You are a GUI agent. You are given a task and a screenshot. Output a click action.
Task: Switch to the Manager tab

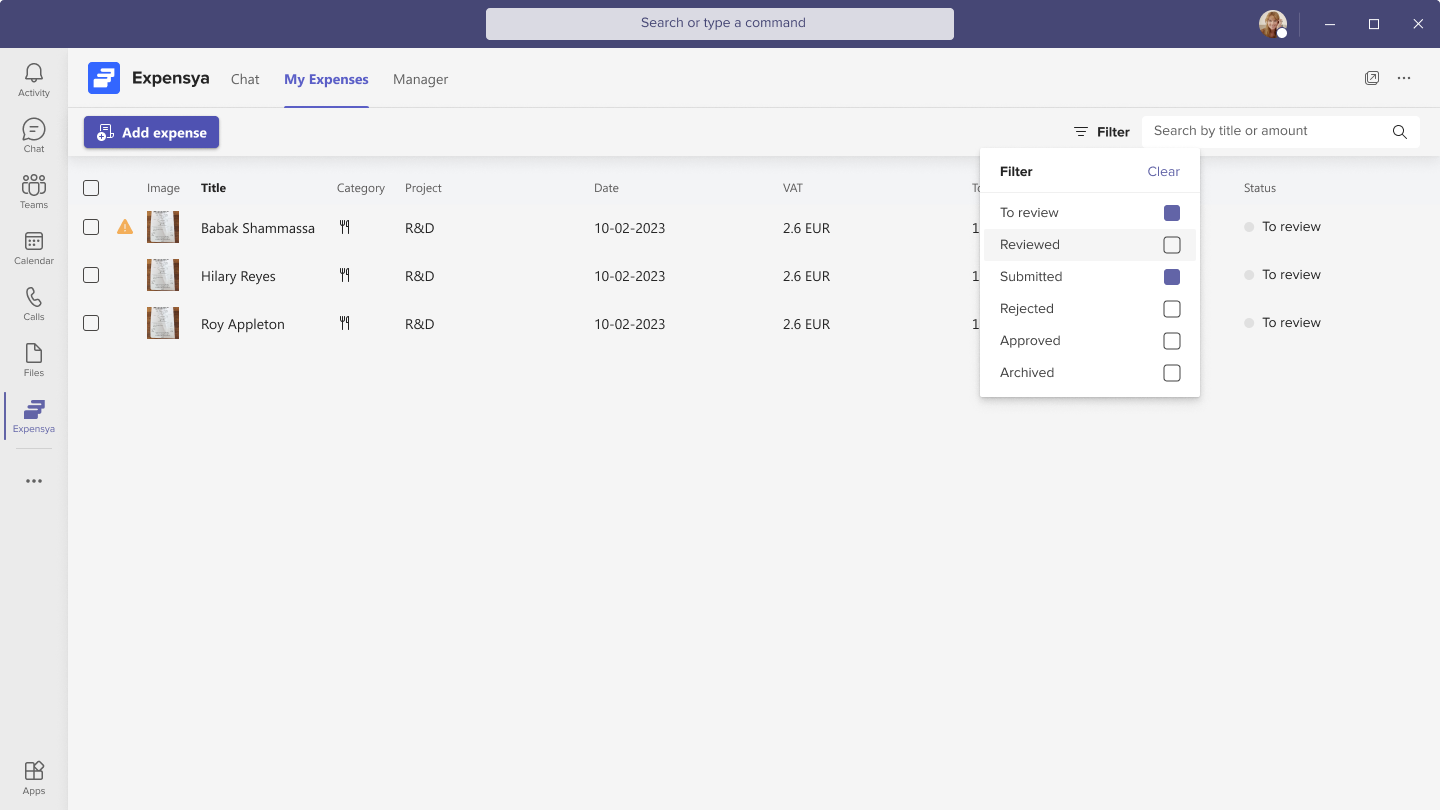[420, 79]
